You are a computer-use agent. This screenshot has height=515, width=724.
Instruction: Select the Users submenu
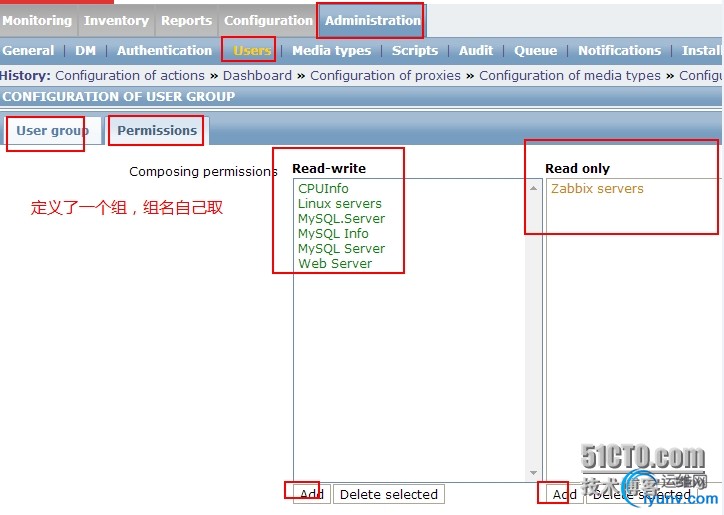[x=252, y=50]
